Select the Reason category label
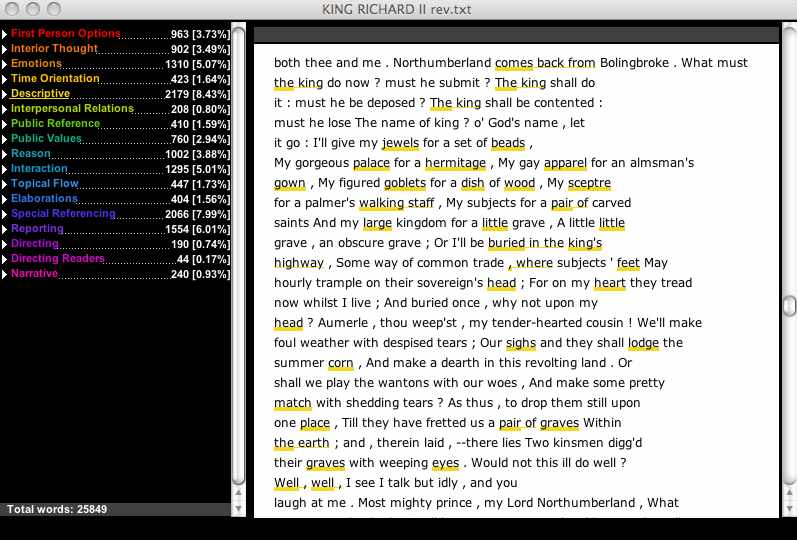Screen dimensions: 797x540 pos(30,153)
